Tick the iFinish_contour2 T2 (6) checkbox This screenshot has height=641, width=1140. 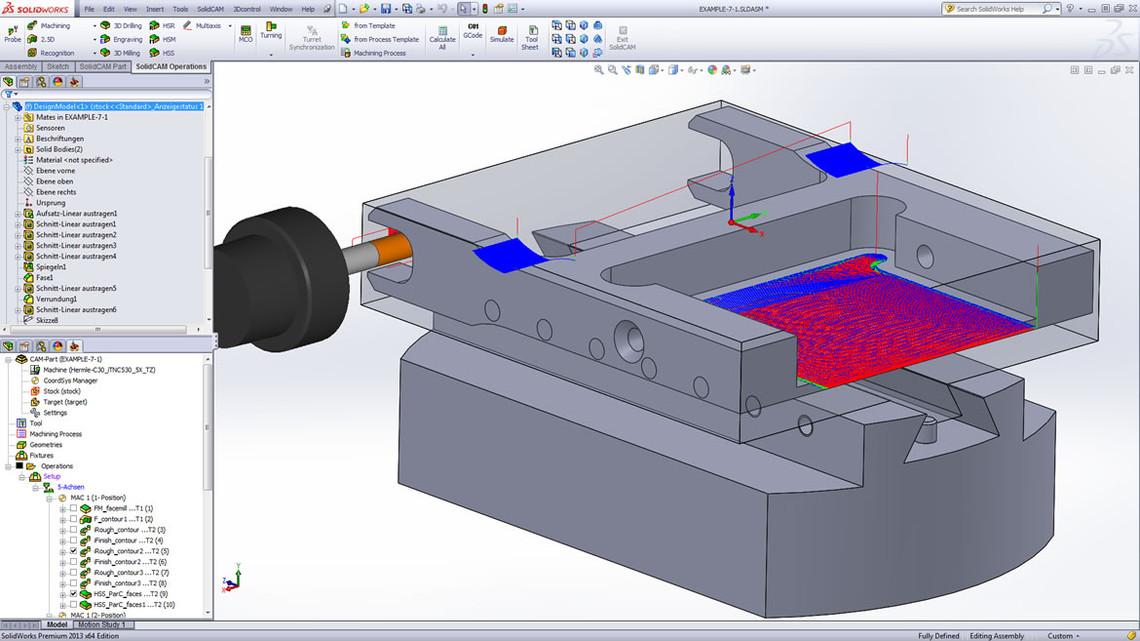pyautogui.click(x=73, y=562)
